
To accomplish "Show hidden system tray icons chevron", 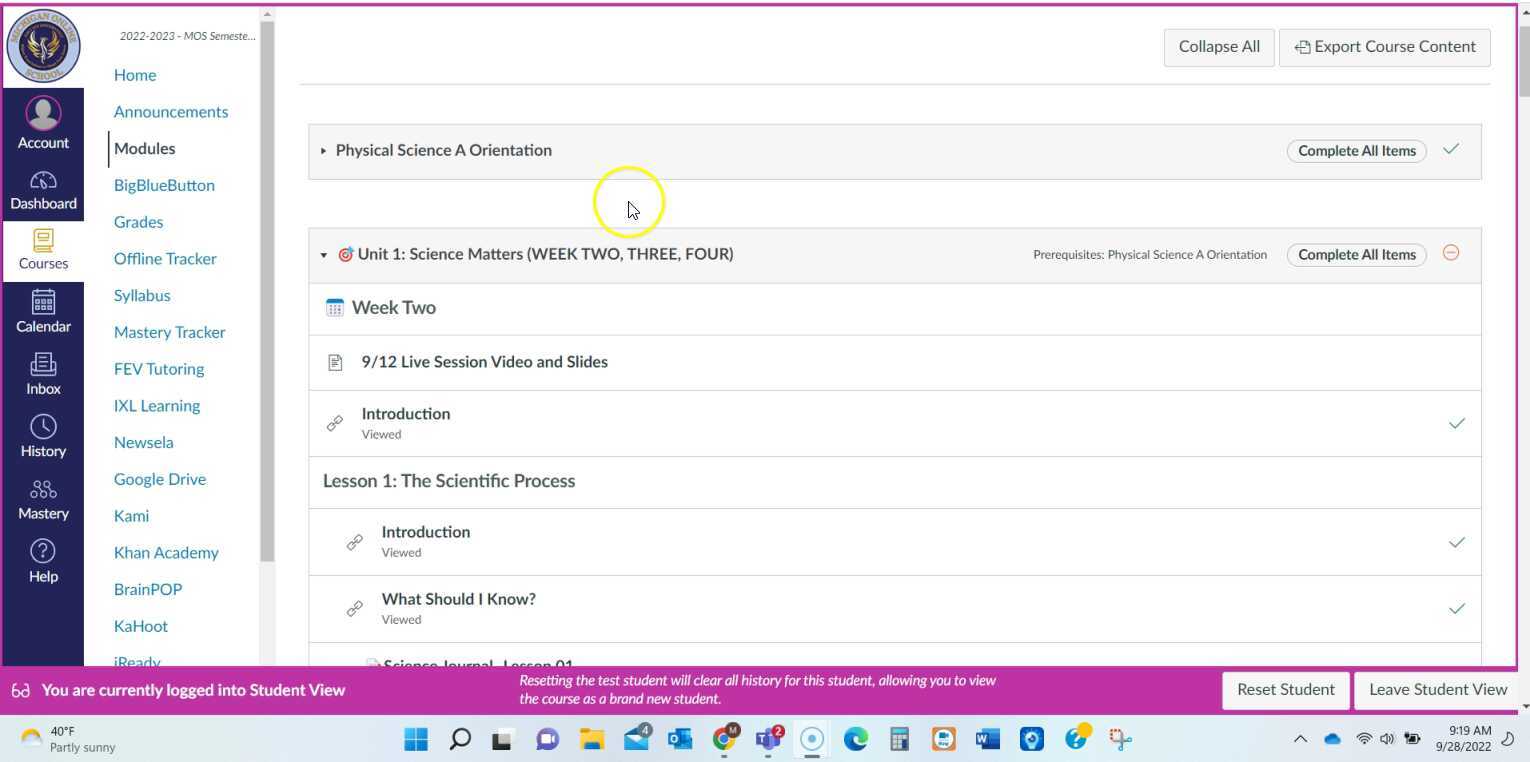I will pyautogui.click(x=1300, y=739).
